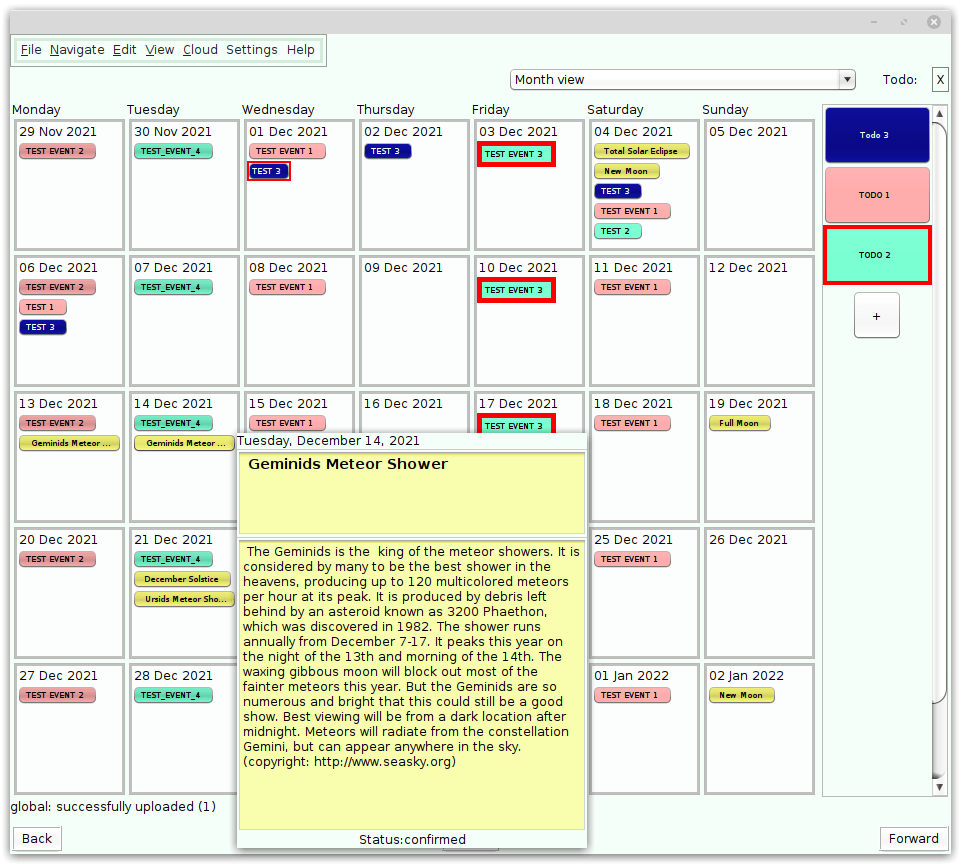
Task: Open the File menu
Action: tap(31, 49)
